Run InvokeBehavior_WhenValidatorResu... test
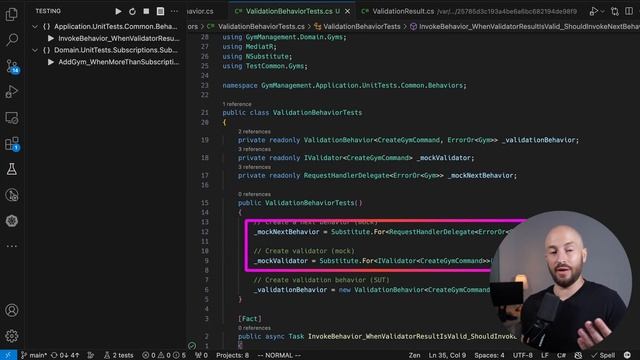Screen dimensions: 640x360 tap(51, 38)
